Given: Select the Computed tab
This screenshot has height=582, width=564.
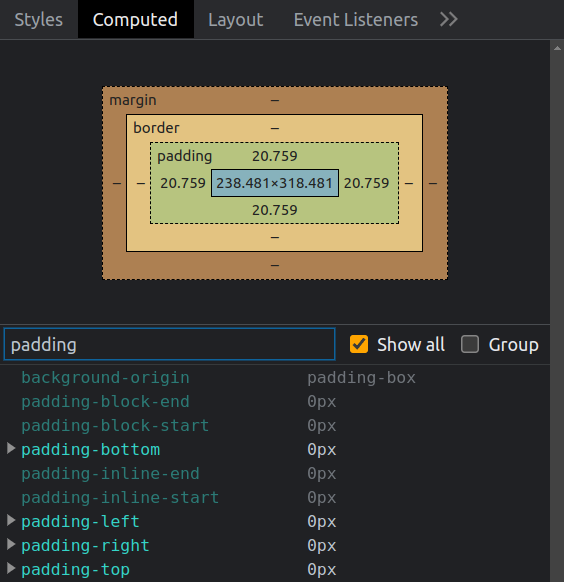Looking at the screenshot, I should click(x=135, y=19).
